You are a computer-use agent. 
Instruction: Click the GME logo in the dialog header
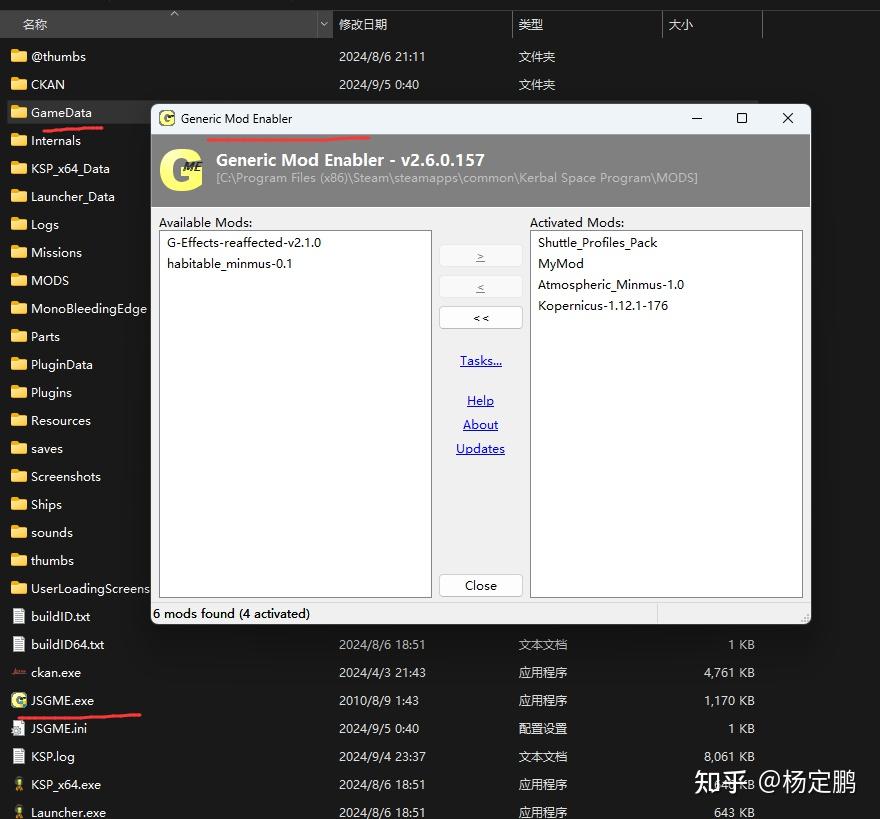[180, 170]
